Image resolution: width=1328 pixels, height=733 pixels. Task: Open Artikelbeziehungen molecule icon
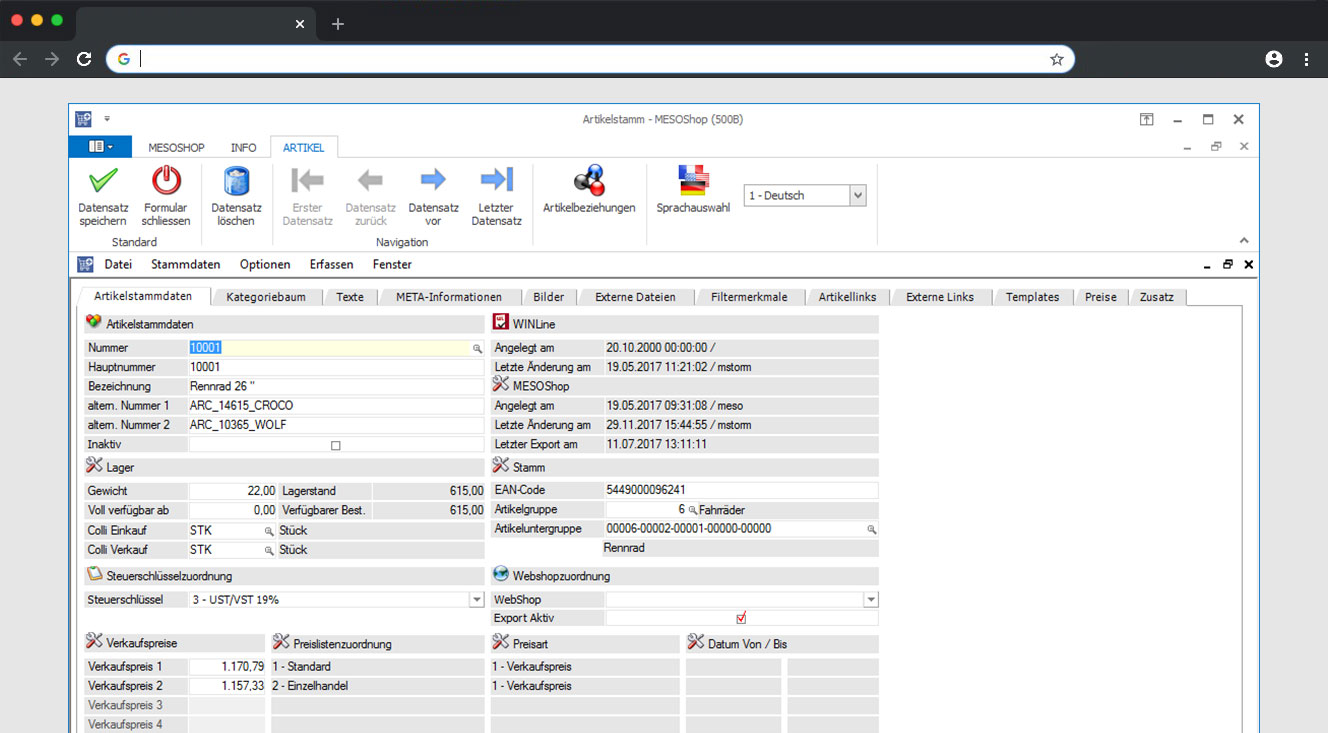coord(589,181)
